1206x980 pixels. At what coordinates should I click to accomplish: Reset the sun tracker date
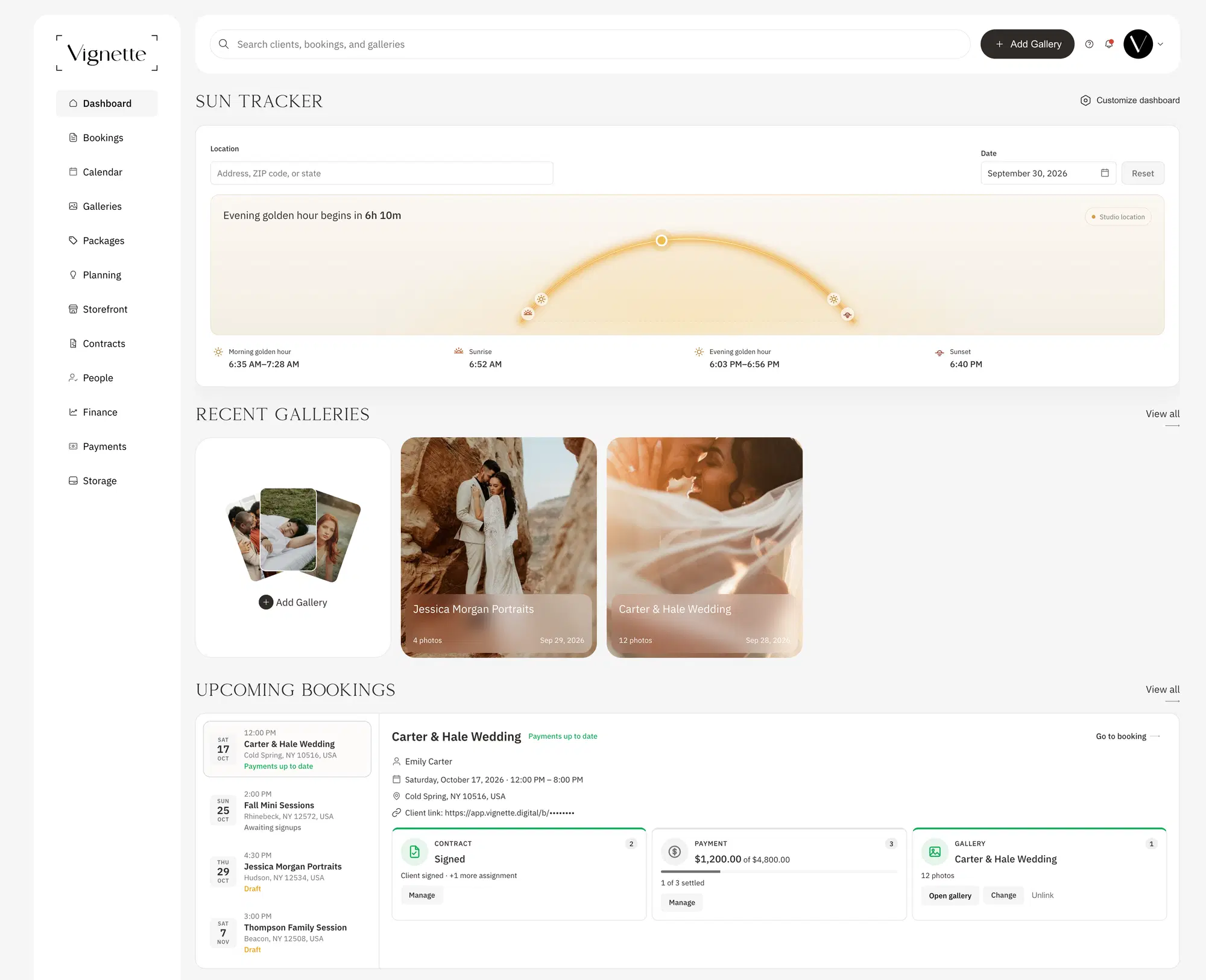coord(1143,173)
